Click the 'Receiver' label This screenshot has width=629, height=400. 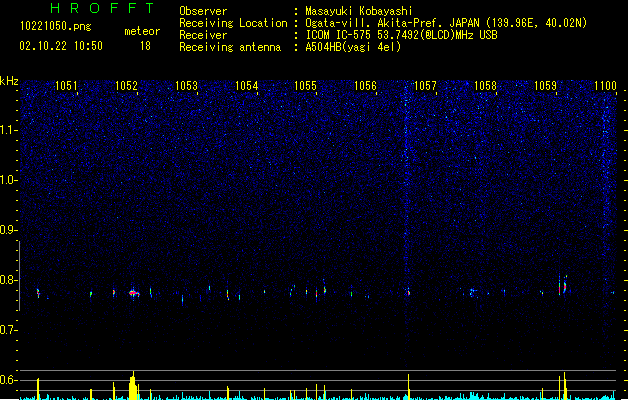[203, 35]
